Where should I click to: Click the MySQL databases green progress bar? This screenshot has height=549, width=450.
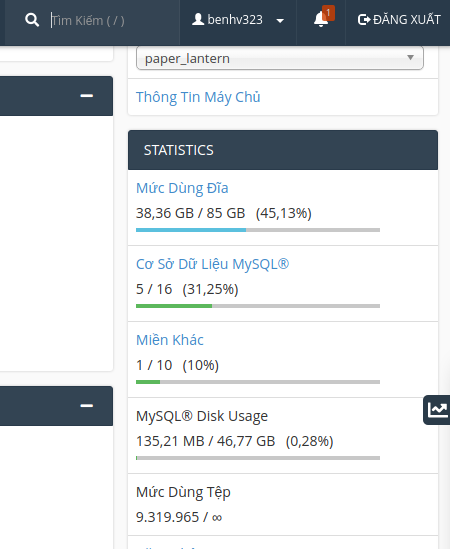pyautogui.click(x=258, y=306)
